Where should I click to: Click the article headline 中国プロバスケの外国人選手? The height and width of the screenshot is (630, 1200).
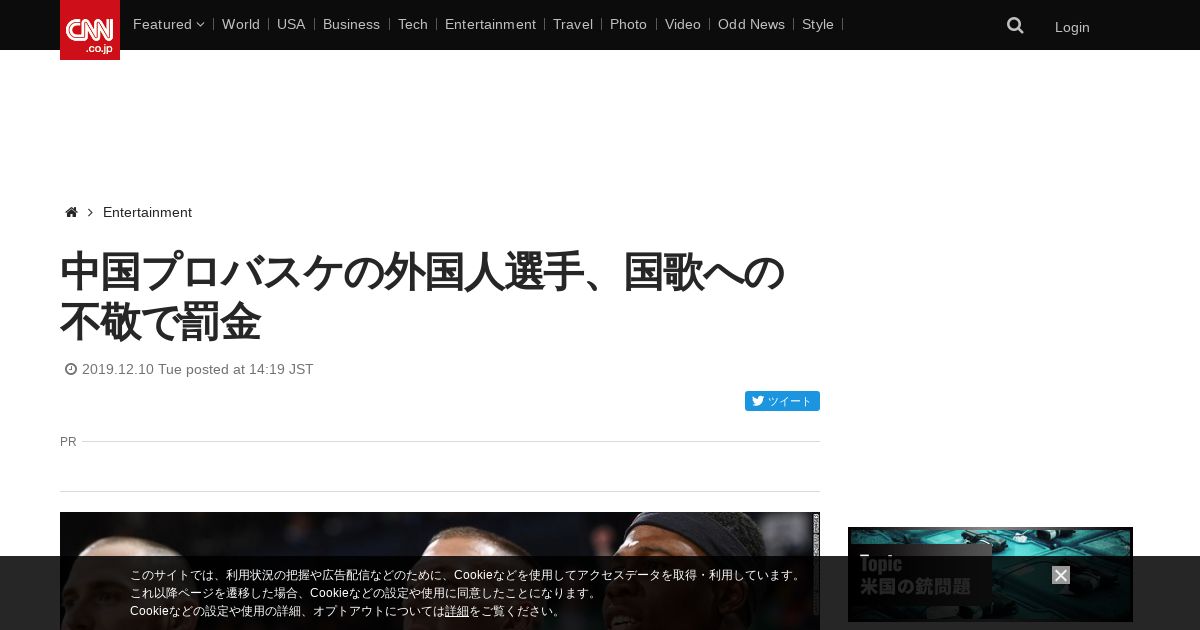click(422, 297)
